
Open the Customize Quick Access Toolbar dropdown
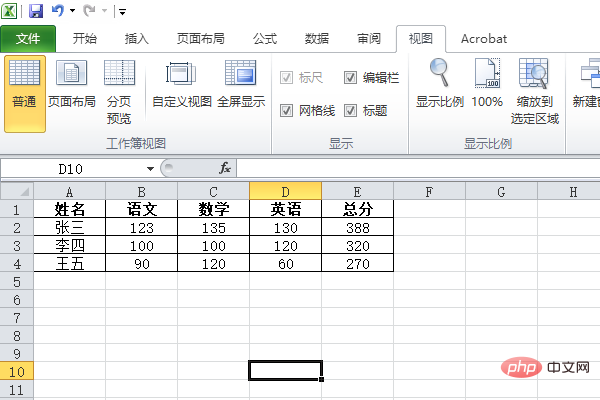tap(122, 12)
